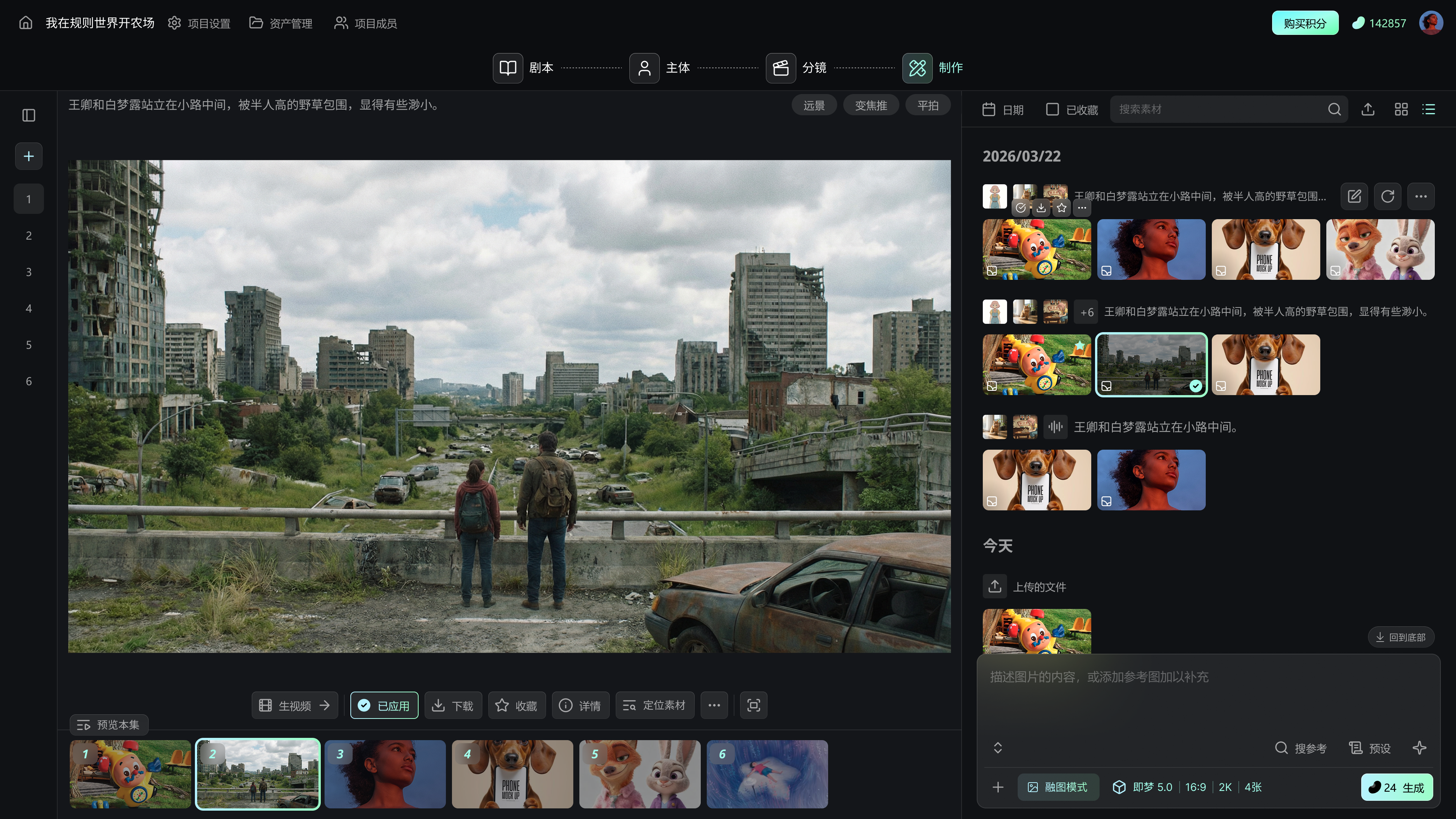Click 预览本集 preview episode
Image resolution: width=1456 pixels, height=819 pixels.
tap(108, 725)
